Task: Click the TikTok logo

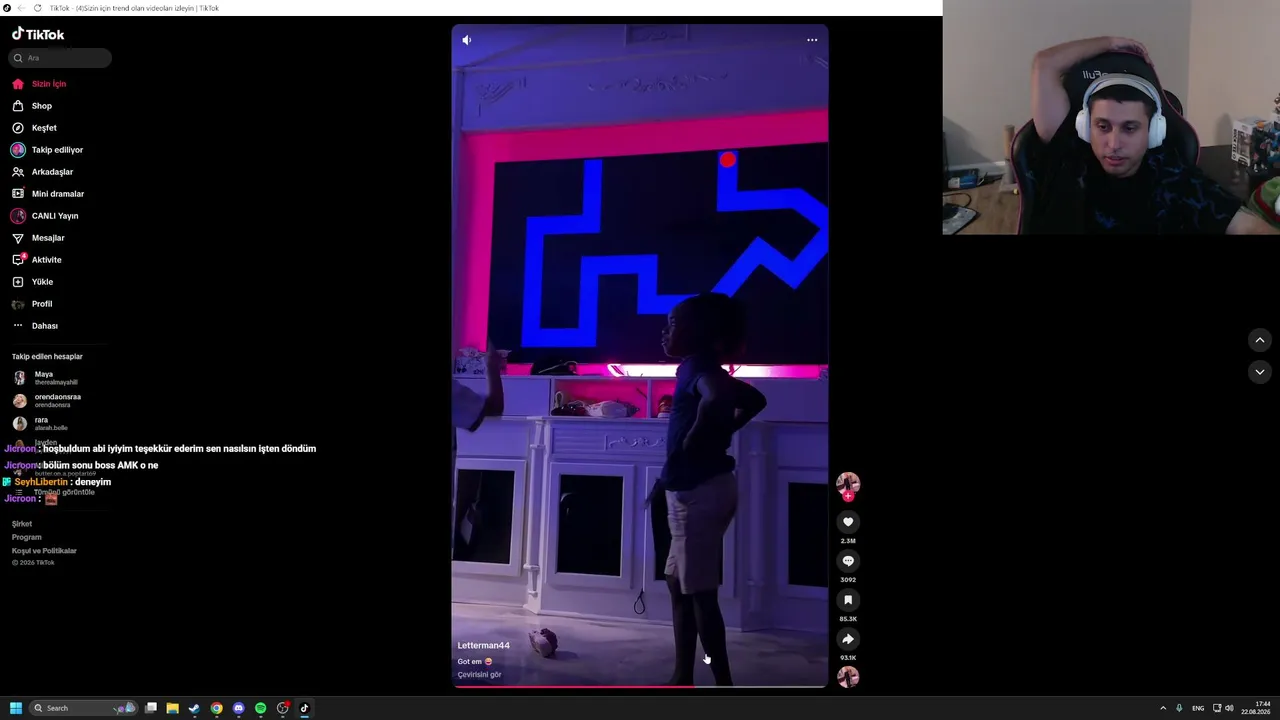Action: pyautogui.click(x=38, y=34)
